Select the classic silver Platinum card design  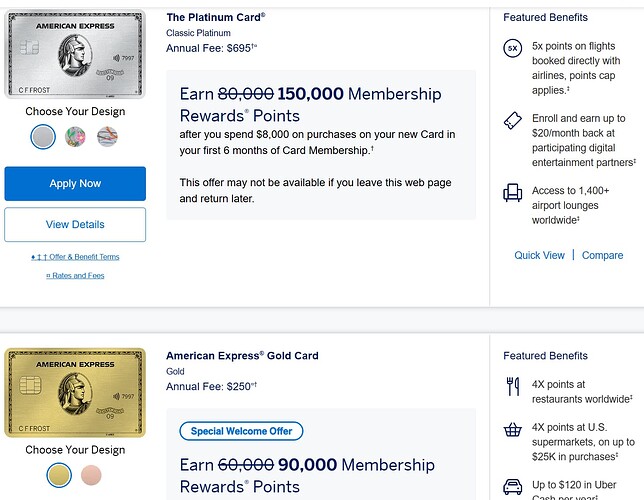(43, 136)
